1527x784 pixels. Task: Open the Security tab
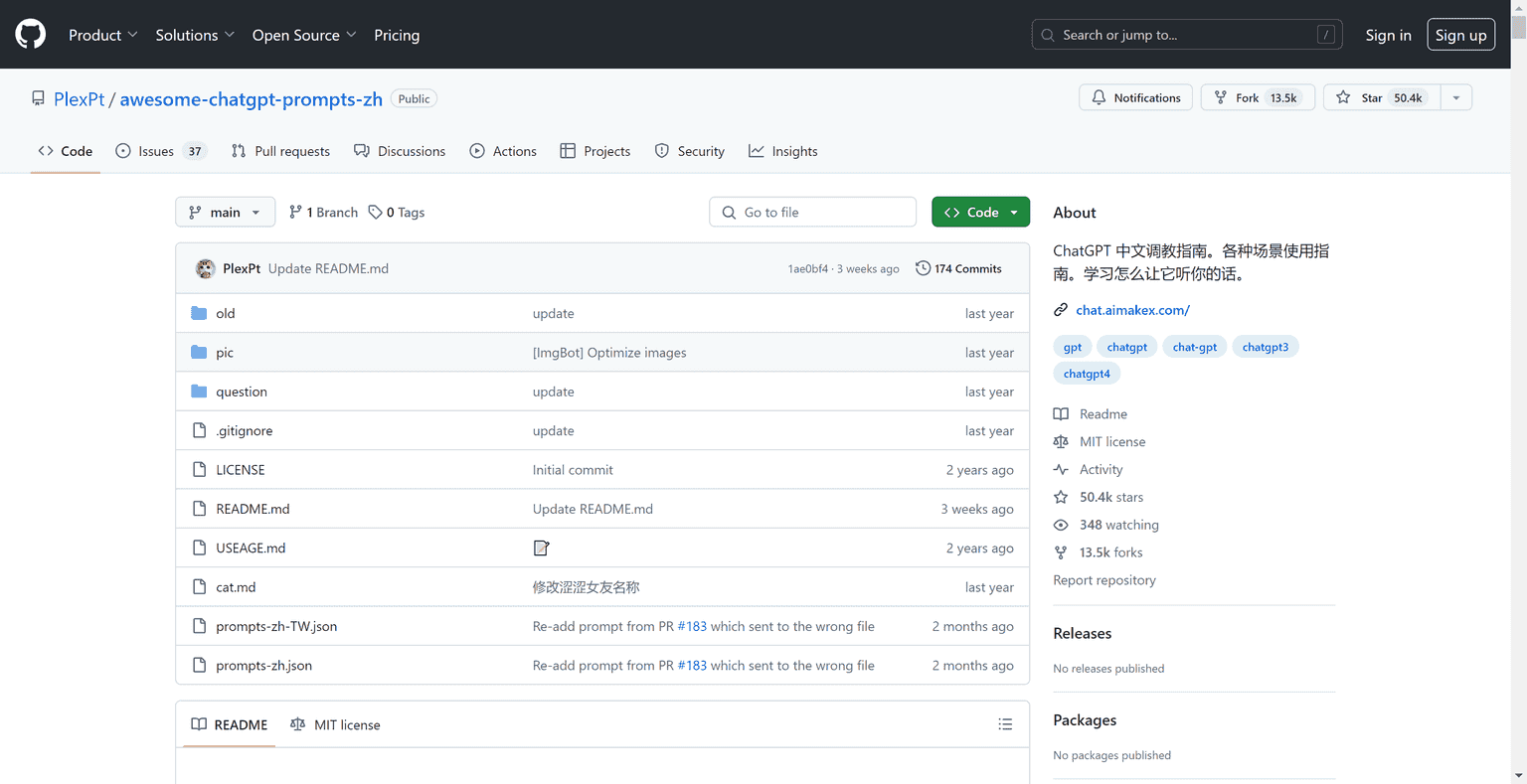(x=690, y=151)
